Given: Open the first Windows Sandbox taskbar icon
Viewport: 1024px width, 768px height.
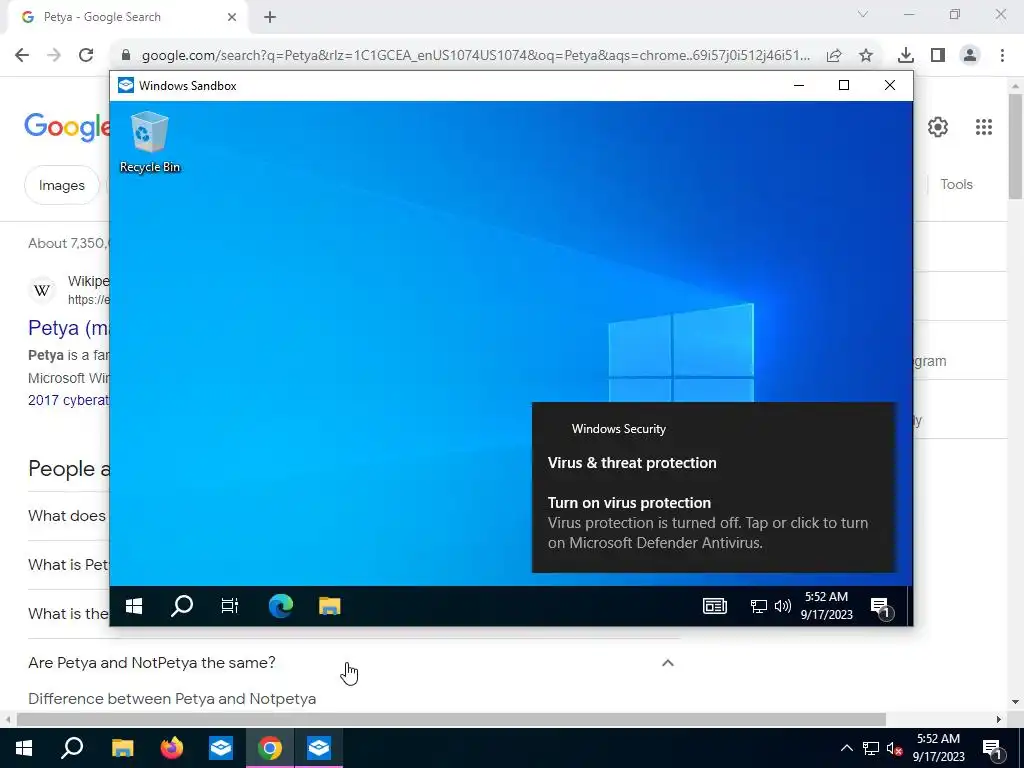Looking at the screenshot, I should coord(221,748).
